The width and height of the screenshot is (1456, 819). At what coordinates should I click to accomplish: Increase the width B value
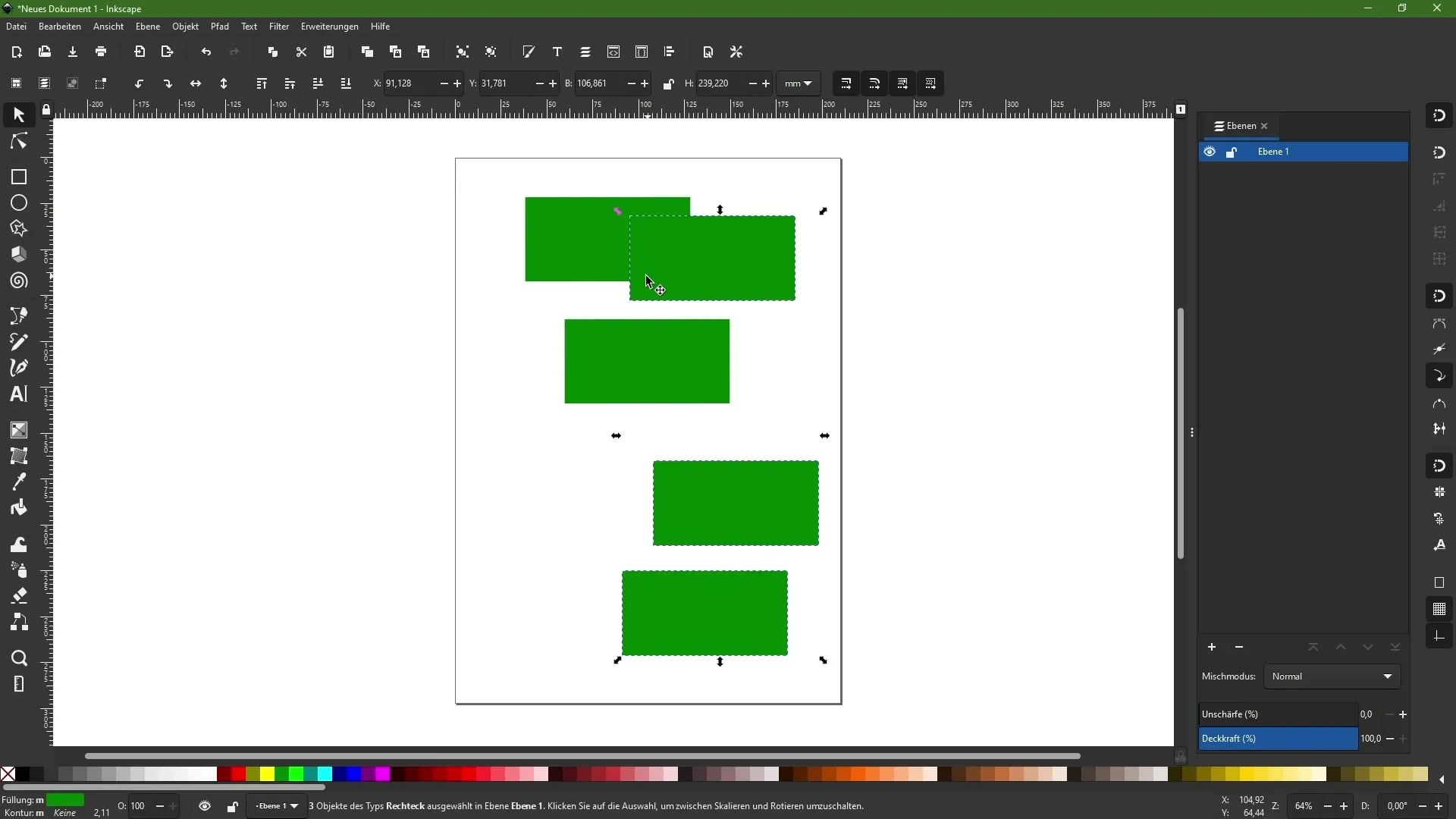[x=645, y=84]
